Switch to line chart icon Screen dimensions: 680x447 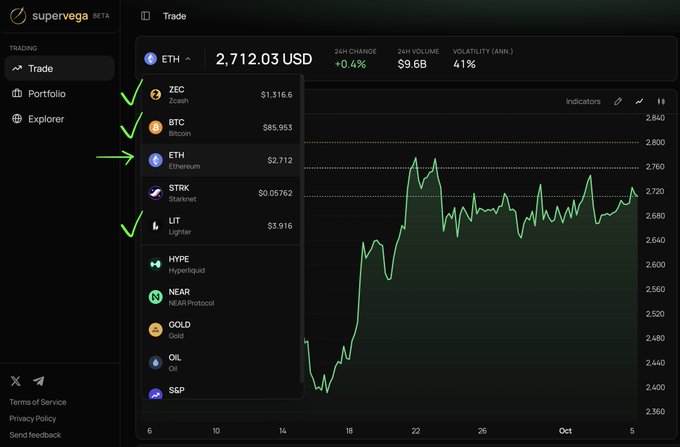point(639,101)
